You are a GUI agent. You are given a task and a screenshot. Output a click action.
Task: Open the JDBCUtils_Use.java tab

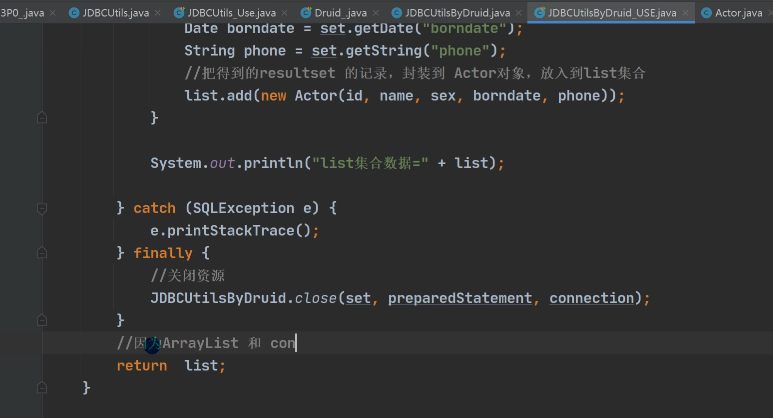231,13
